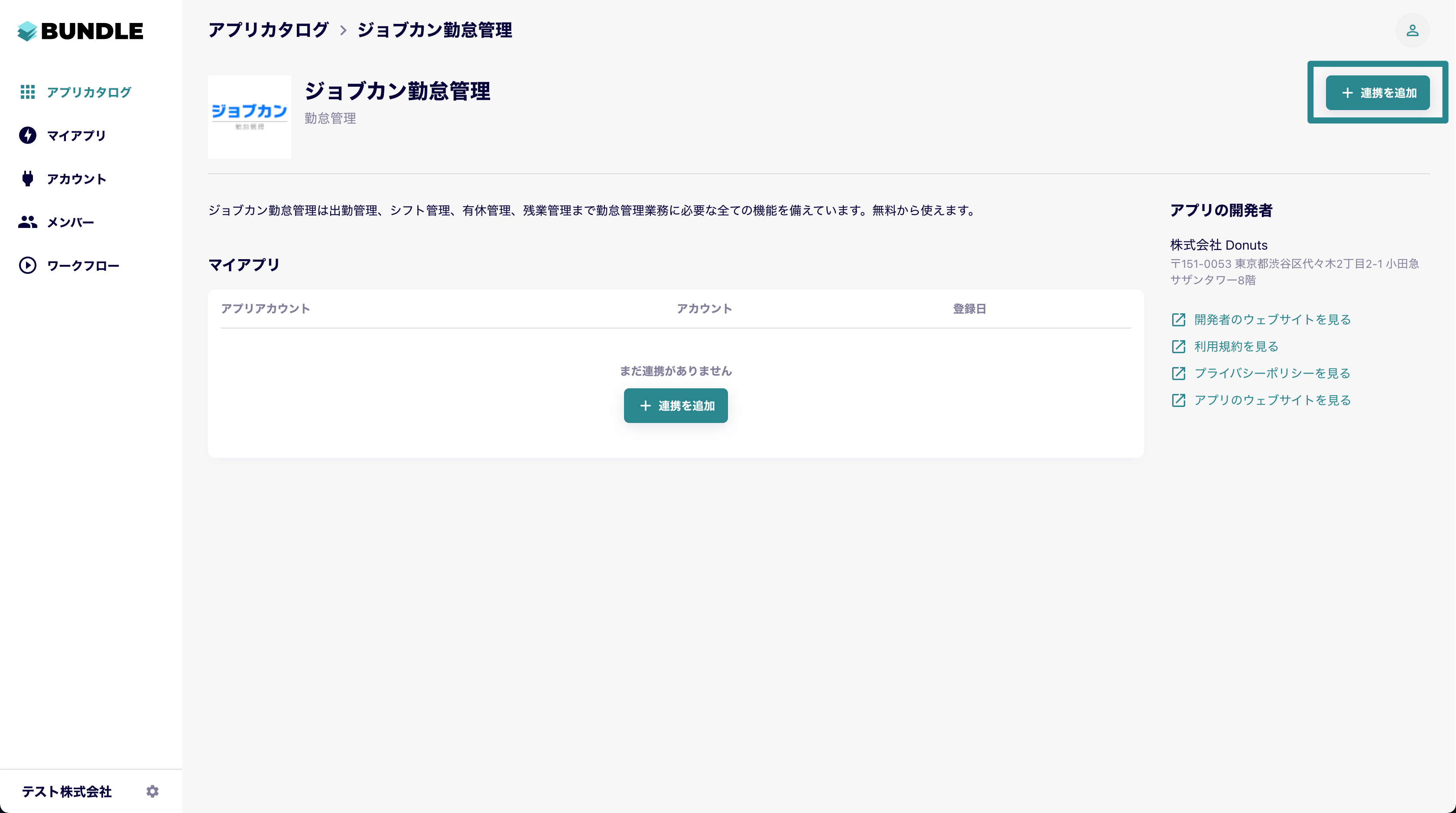Click external-link icon beside 開発者のウェブサイトを見る
1456x813 pixels.
coord(1179,319)
